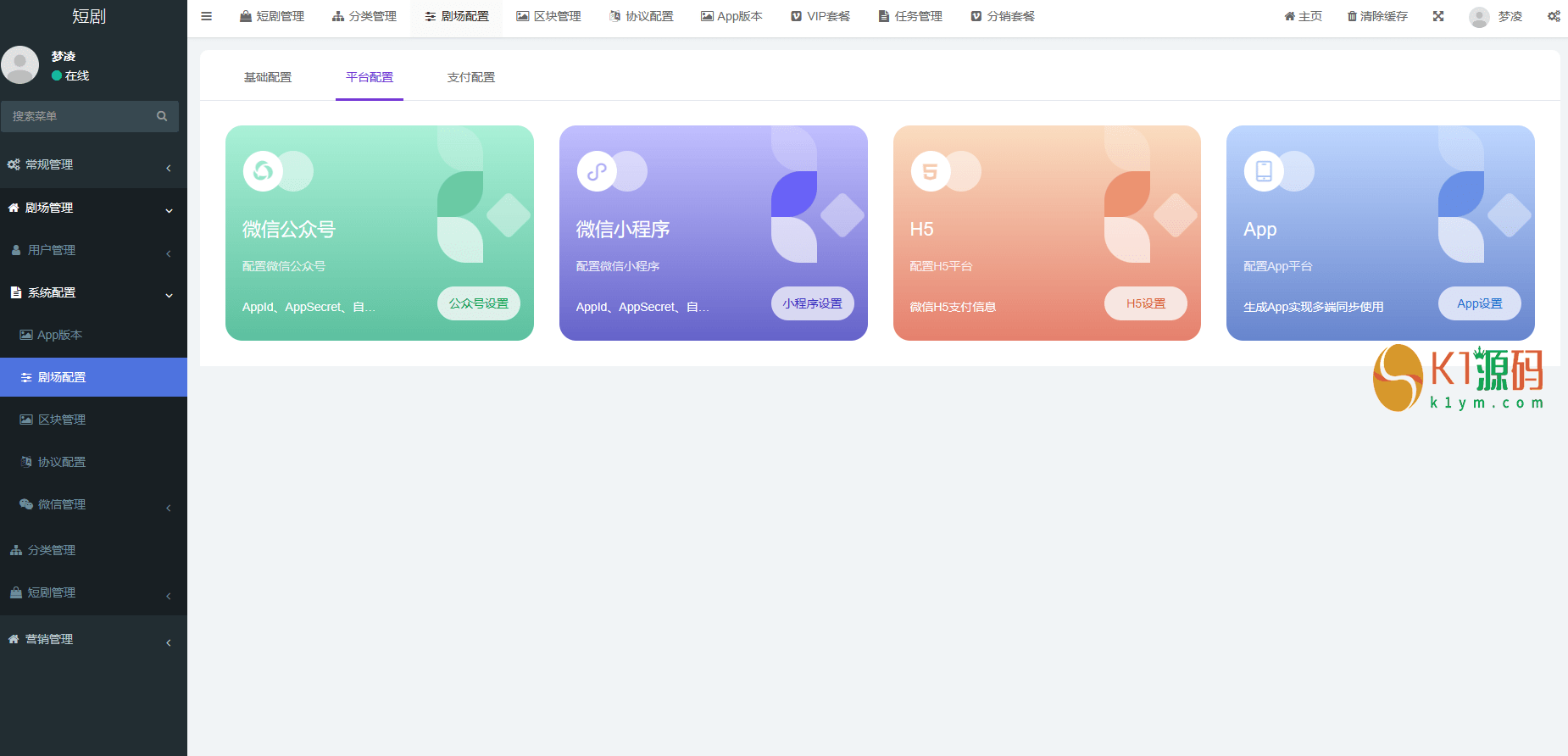Click the 短剧 logo title in the sidebar

point(89,16)
